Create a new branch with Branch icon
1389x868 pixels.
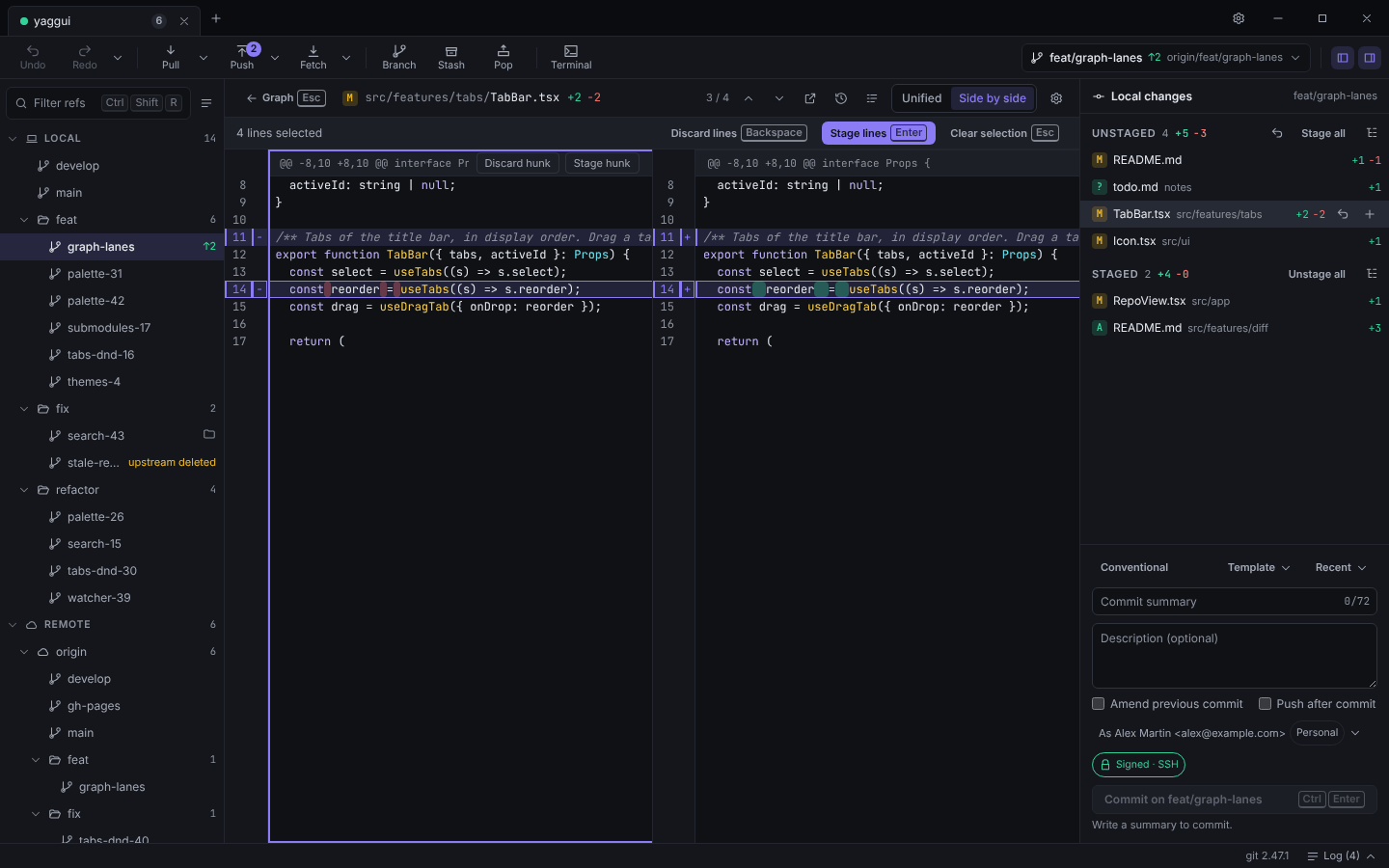click(x=399, y=57)
